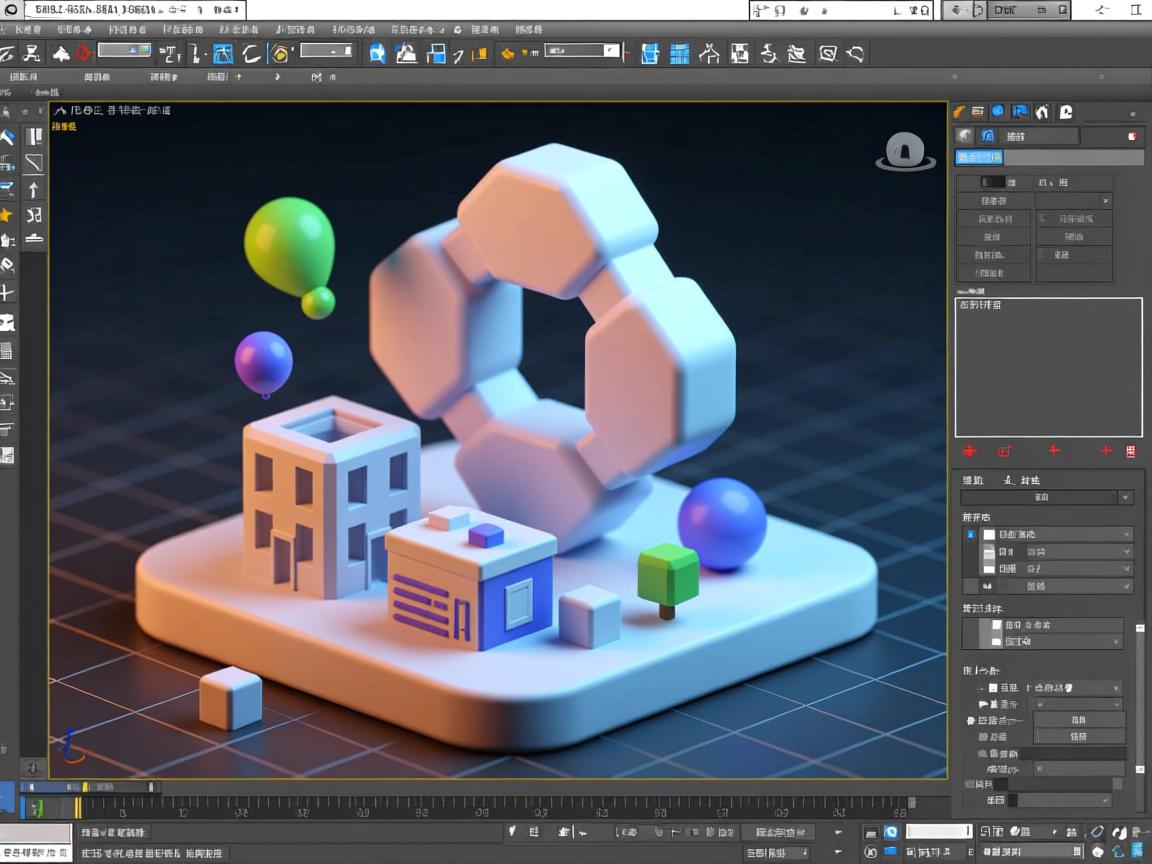Click the yellow star icon in left toolbar

pyautogui.click(x=7, y=215)
